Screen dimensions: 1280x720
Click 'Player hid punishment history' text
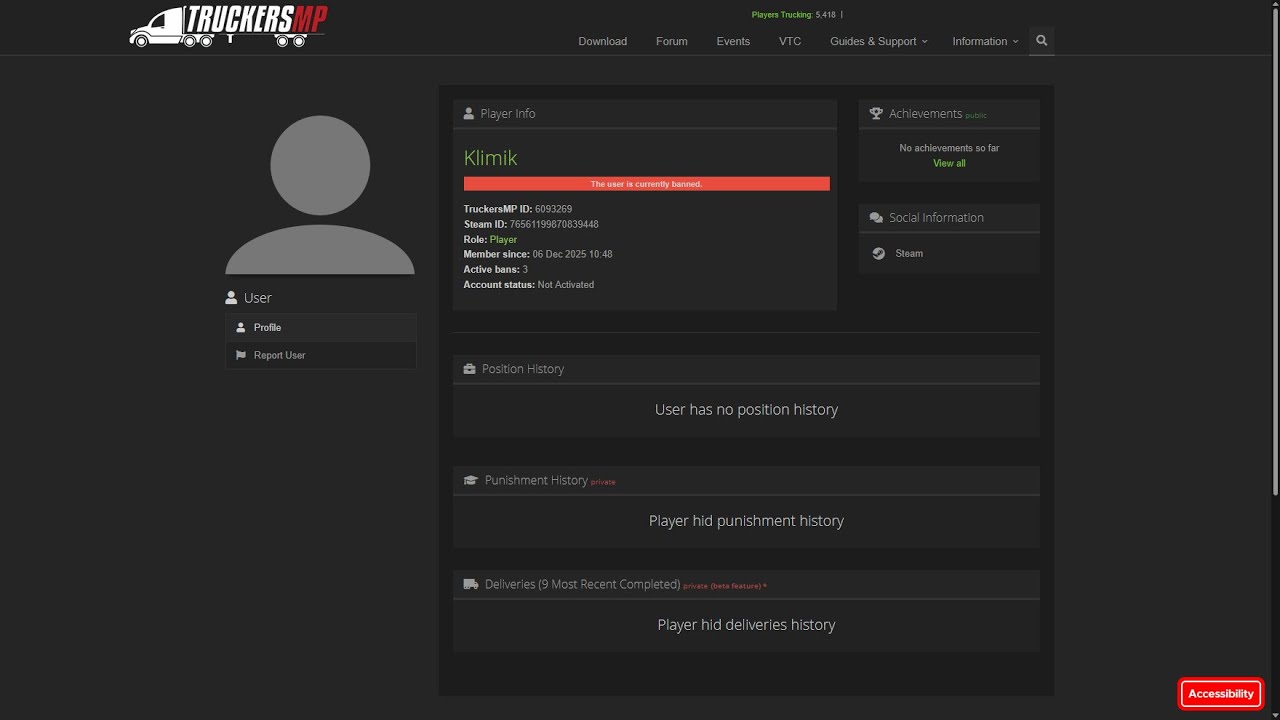tap(746, 521)
